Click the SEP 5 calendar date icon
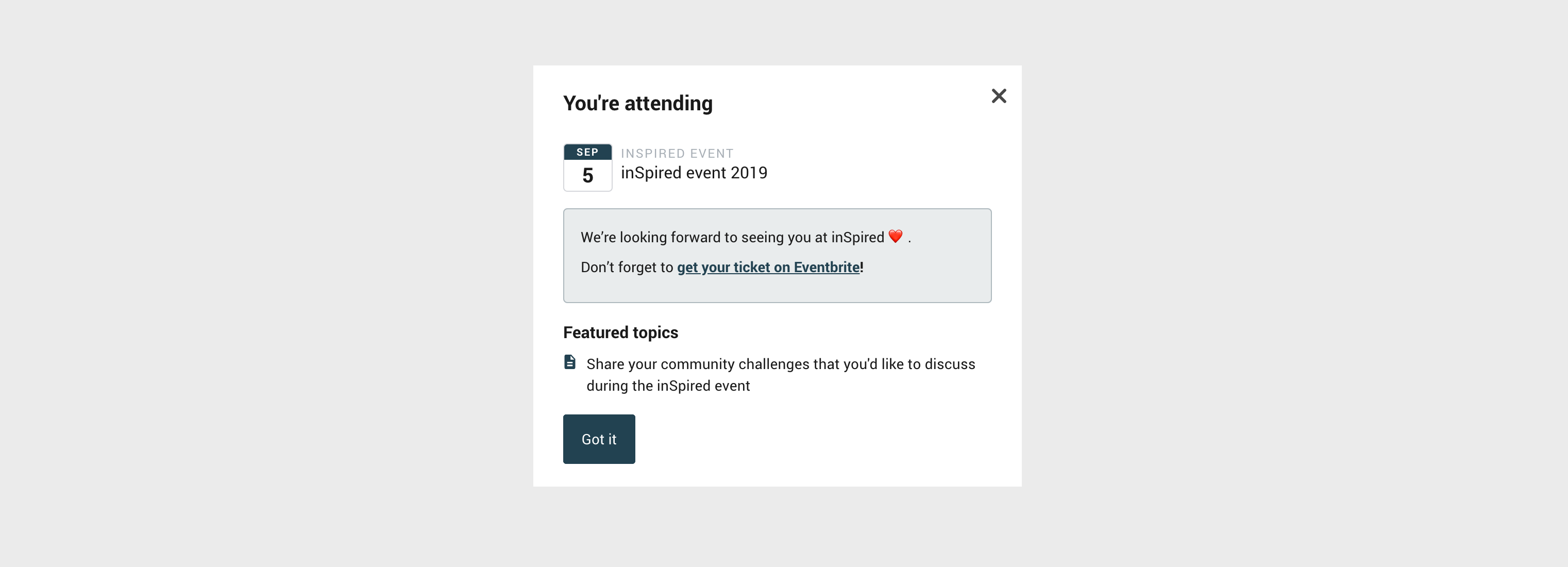 [x=587, y=168]
